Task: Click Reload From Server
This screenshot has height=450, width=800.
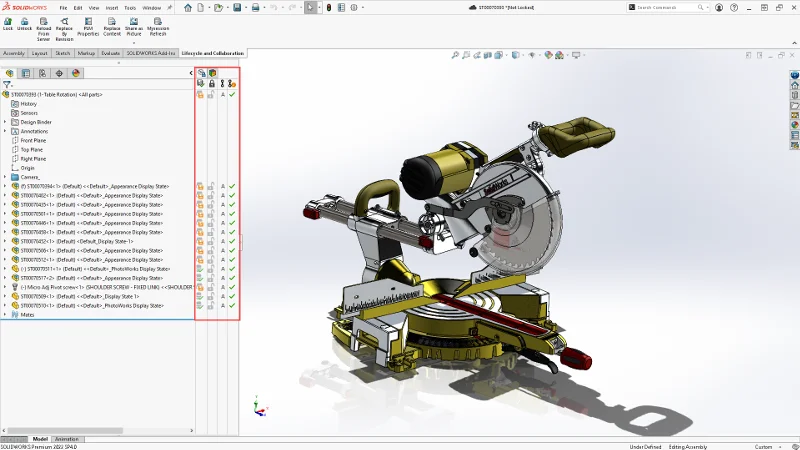Action: (x=44, y=22)
